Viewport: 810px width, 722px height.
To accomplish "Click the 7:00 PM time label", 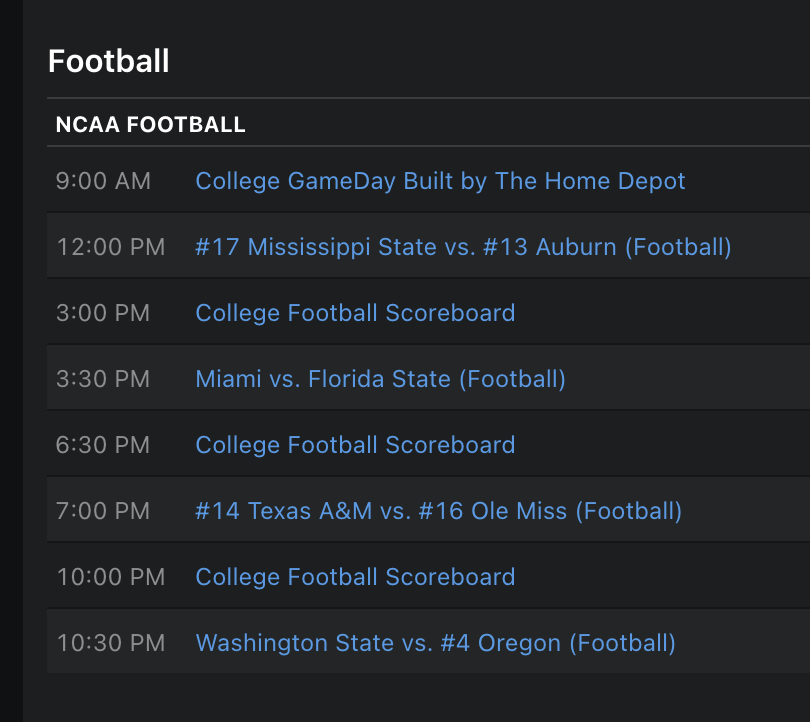I will coord(103,511).
